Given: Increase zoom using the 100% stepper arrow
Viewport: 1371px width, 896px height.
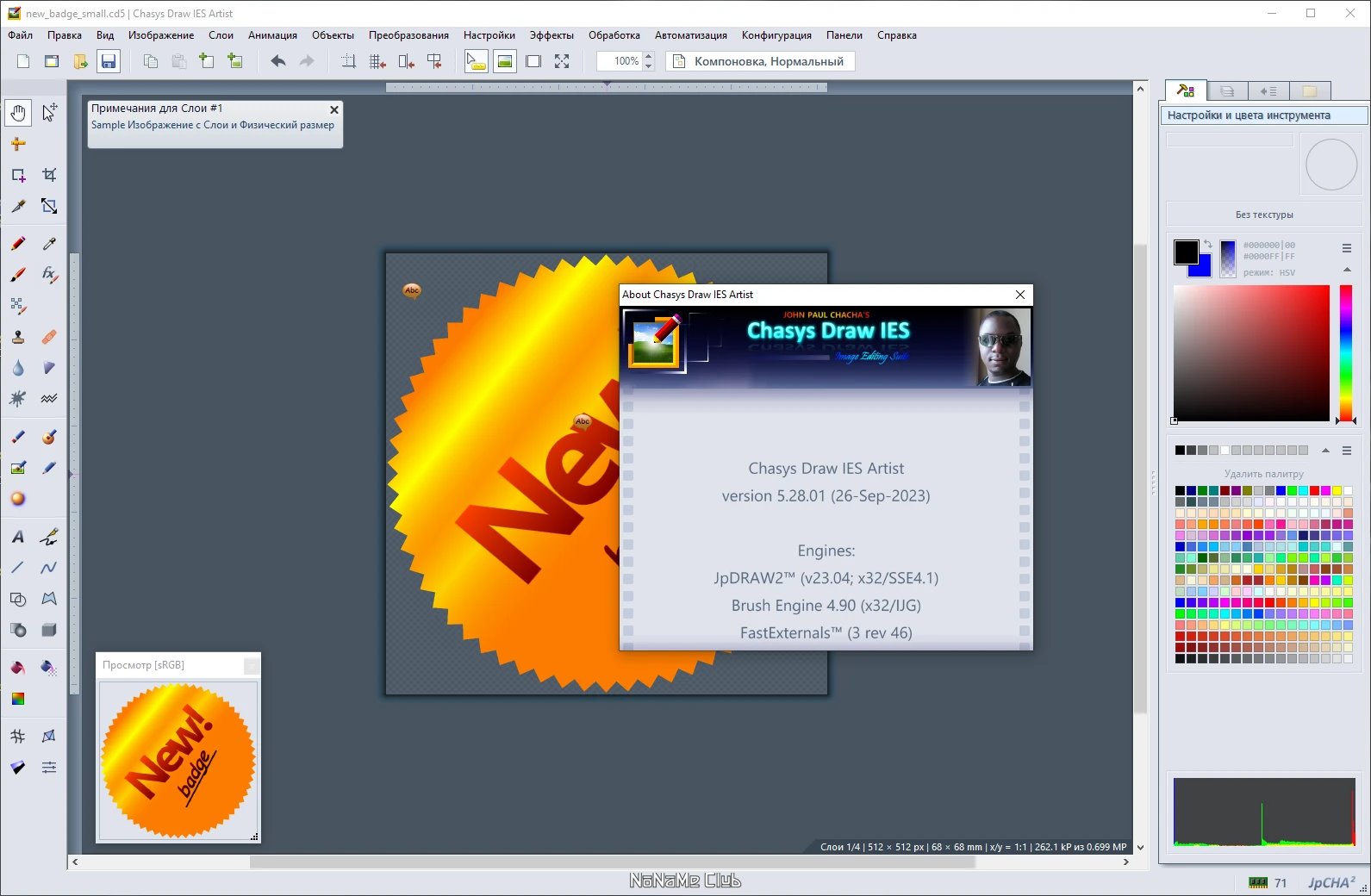Looking at the screenshot, I should coord(649,56).
